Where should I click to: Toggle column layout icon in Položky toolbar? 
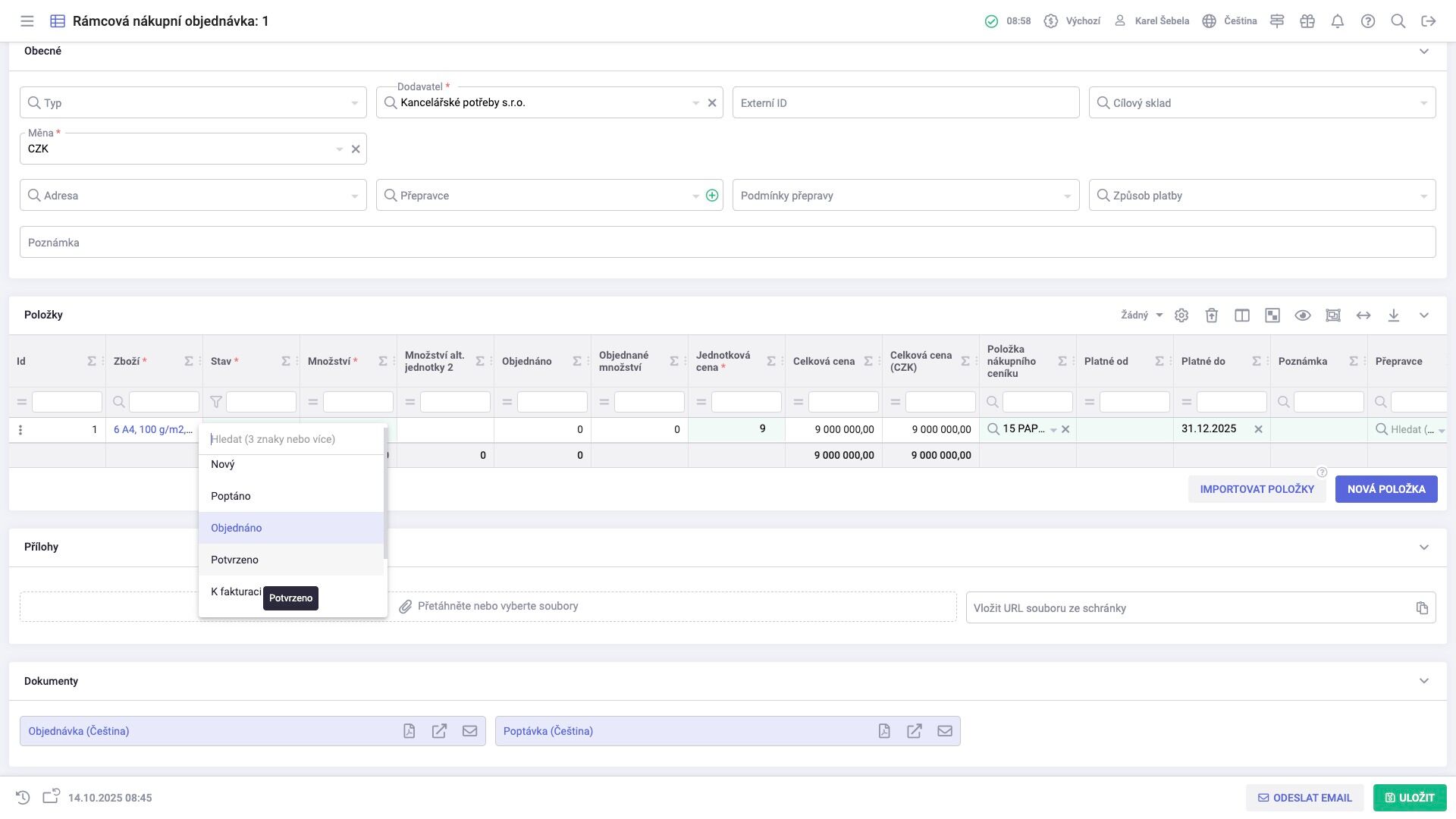pos(1241,315)
